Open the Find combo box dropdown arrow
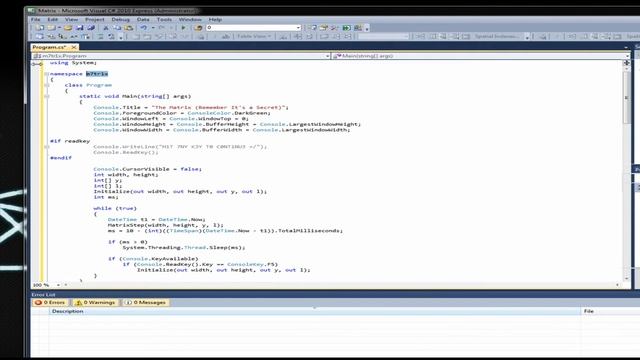 tap(298, 28)
